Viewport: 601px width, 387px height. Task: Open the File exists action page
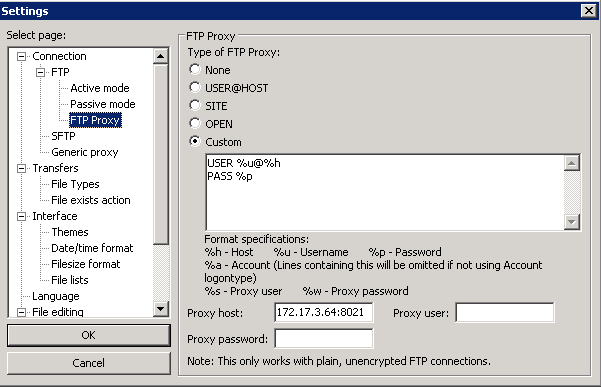[91, 200]
